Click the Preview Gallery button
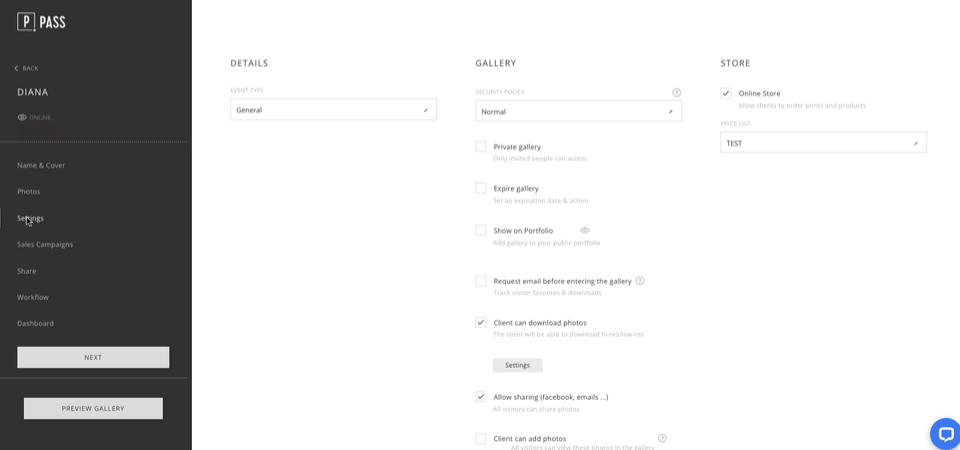Screen dimensions: 960x450 point(93,408)
